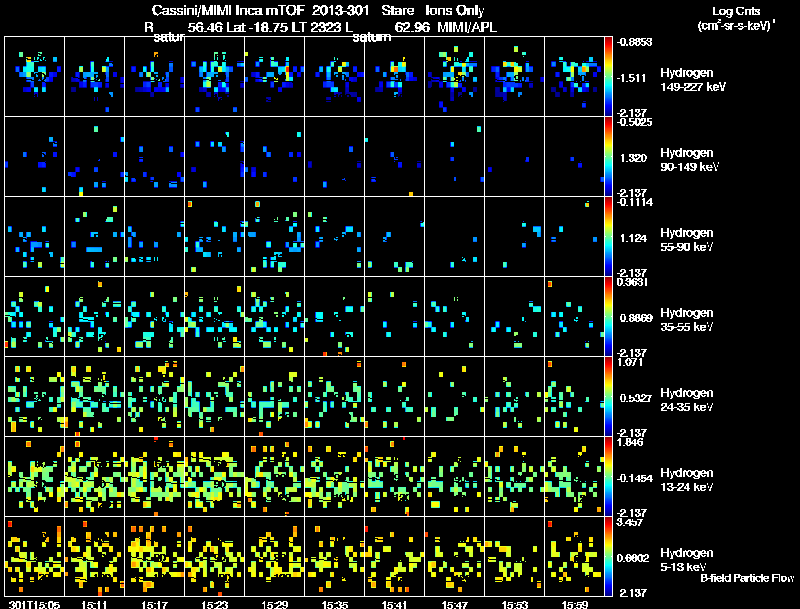Click the color bar beside Hydrogen 149-227 keV
Viewport: 800px width, 609px height.
pyautogui.click(x=608, y=77)
